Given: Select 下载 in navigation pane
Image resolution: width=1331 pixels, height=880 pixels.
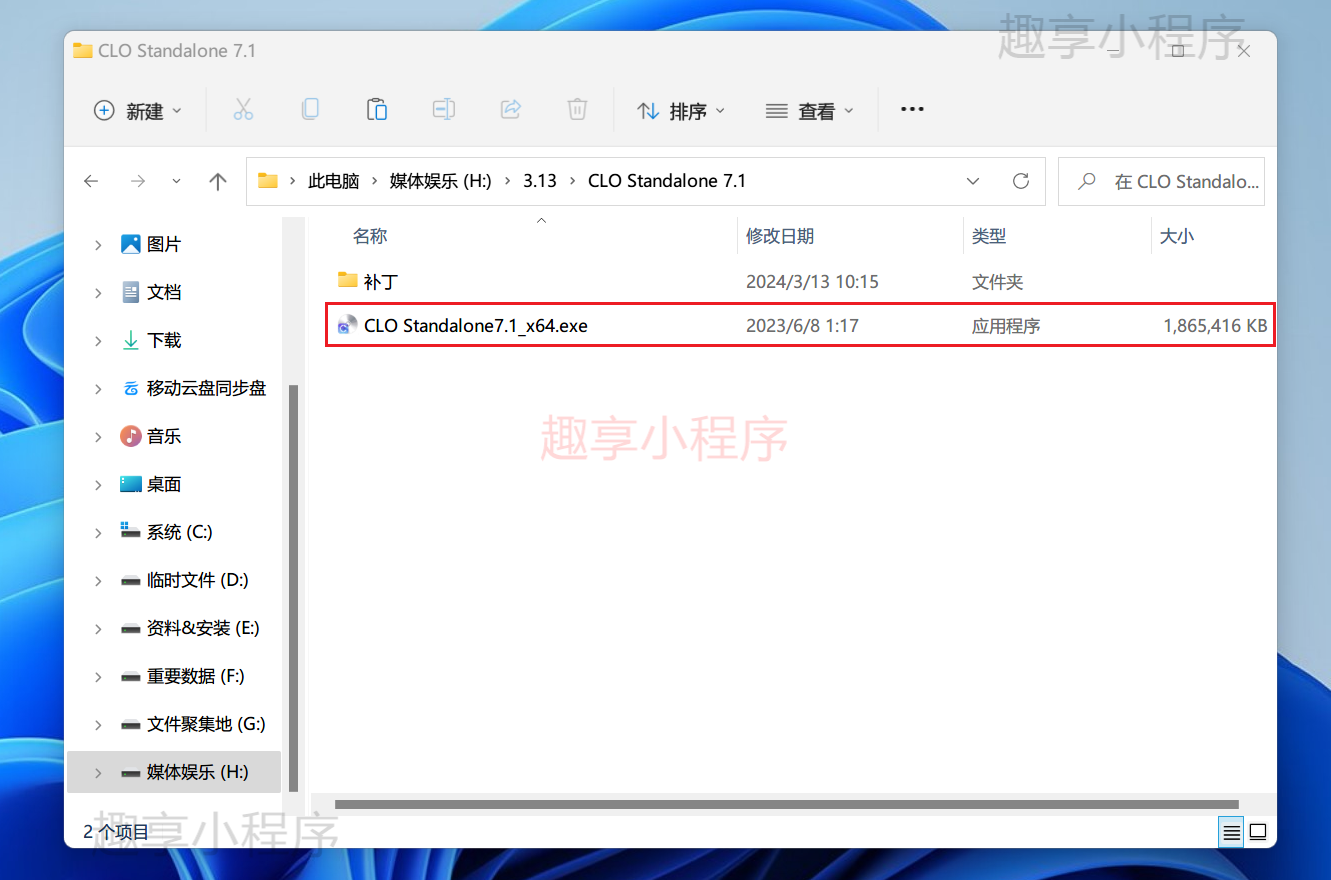Looking at the screenshot, I should click(x=164, y=340).
